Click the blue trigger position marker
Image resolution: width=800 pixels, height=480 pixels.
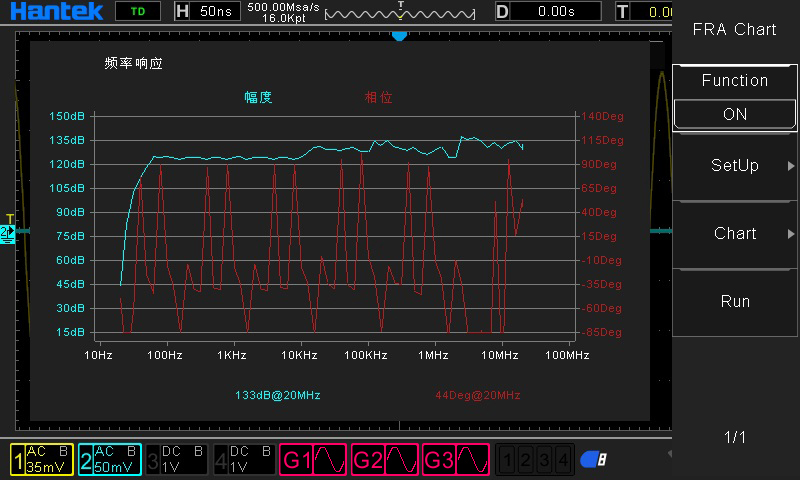[399, 35]
